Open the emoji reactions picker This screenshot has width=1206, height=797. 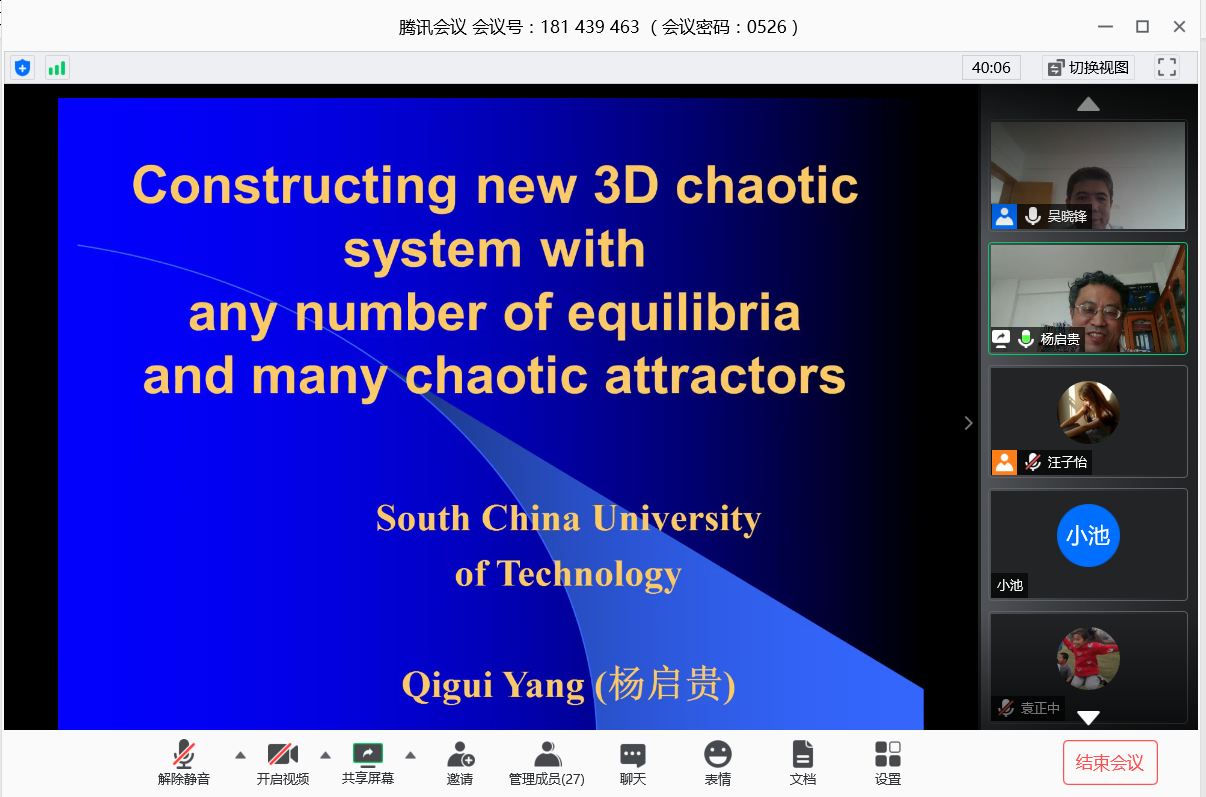pyautogui.click(x=717, y=762)
